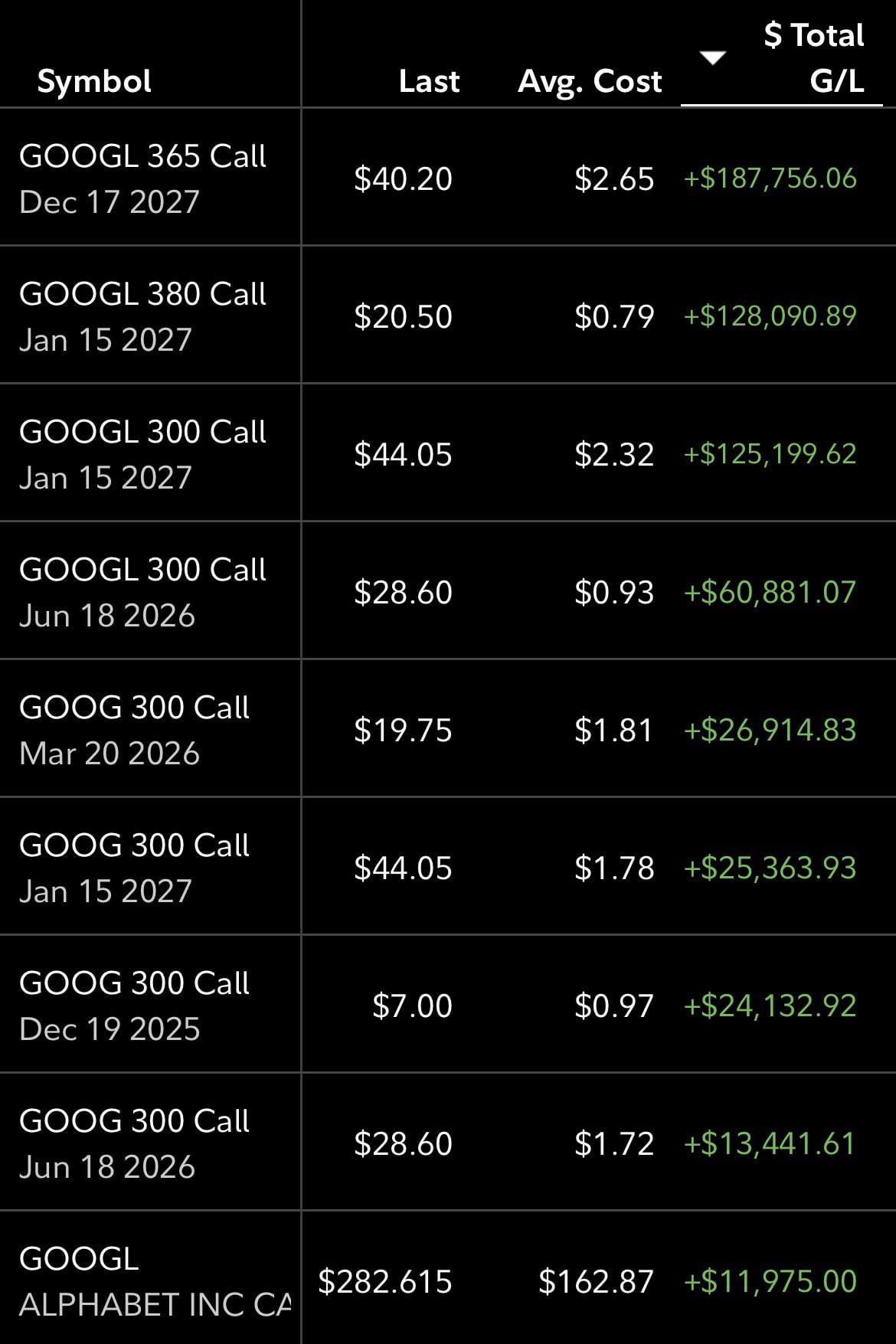The image size is (896, 1344).
Task: Click the +$128,090.89 total gain value
Action: (x=770, y=316)
